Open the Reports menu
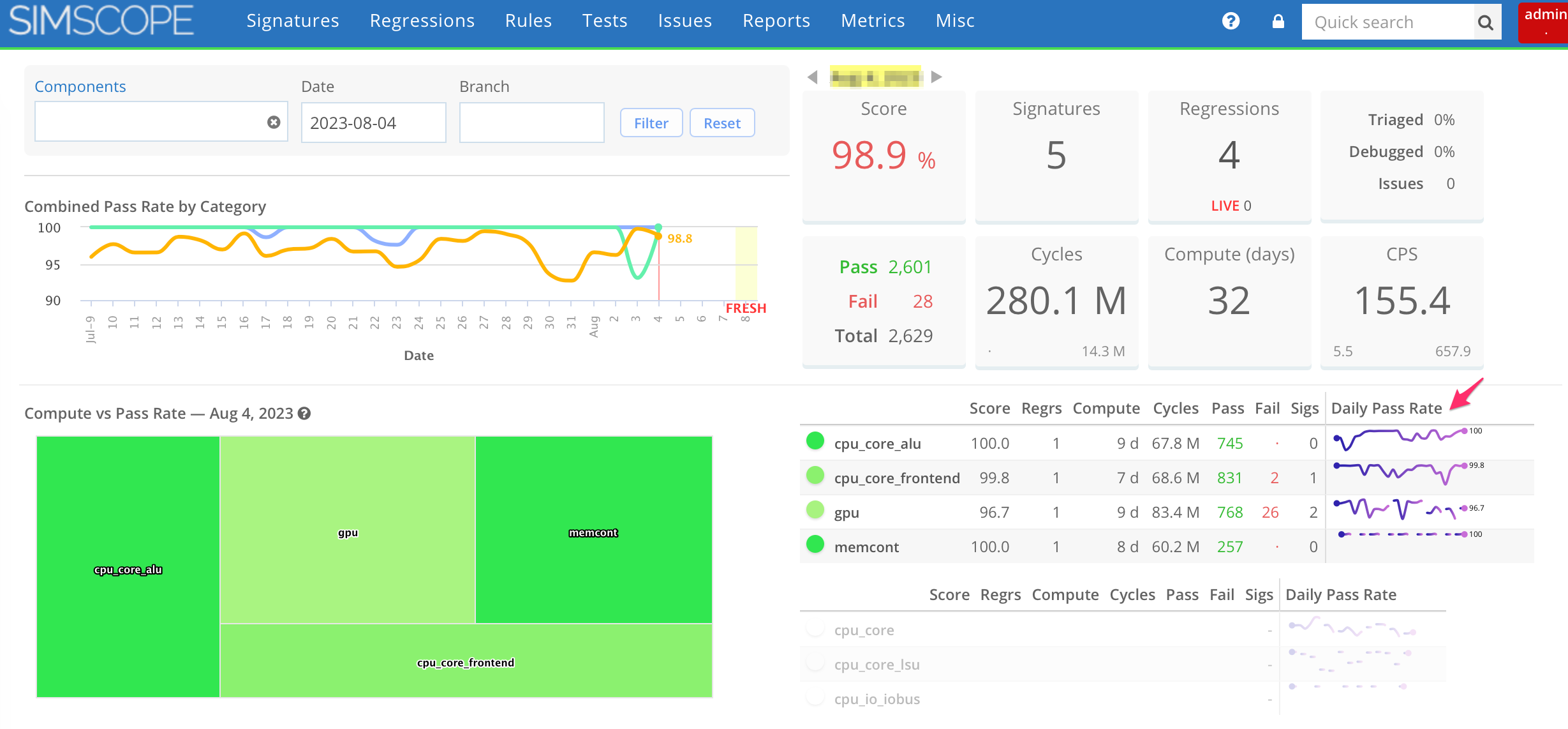This screenshot has width=1568, height=729. 776,21
